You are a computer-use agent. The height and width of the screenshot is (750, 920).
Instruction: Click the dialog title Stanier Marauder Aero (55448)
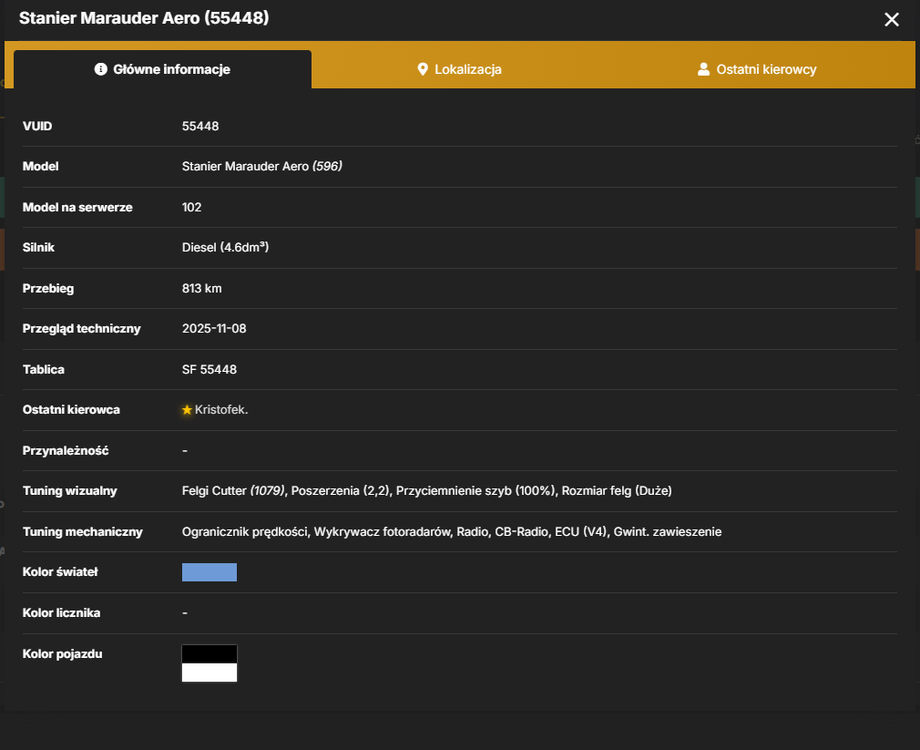click(144, 18)
